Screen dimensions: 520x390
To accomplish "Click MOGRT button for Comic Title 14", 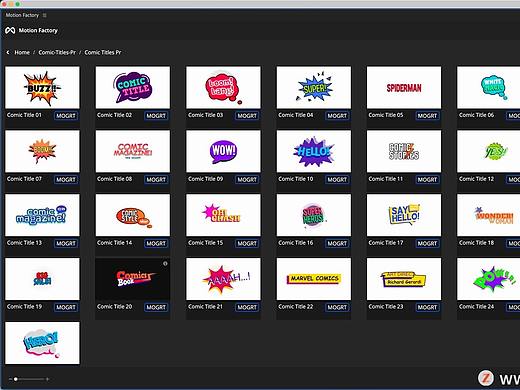I will (x=156, y=243).
